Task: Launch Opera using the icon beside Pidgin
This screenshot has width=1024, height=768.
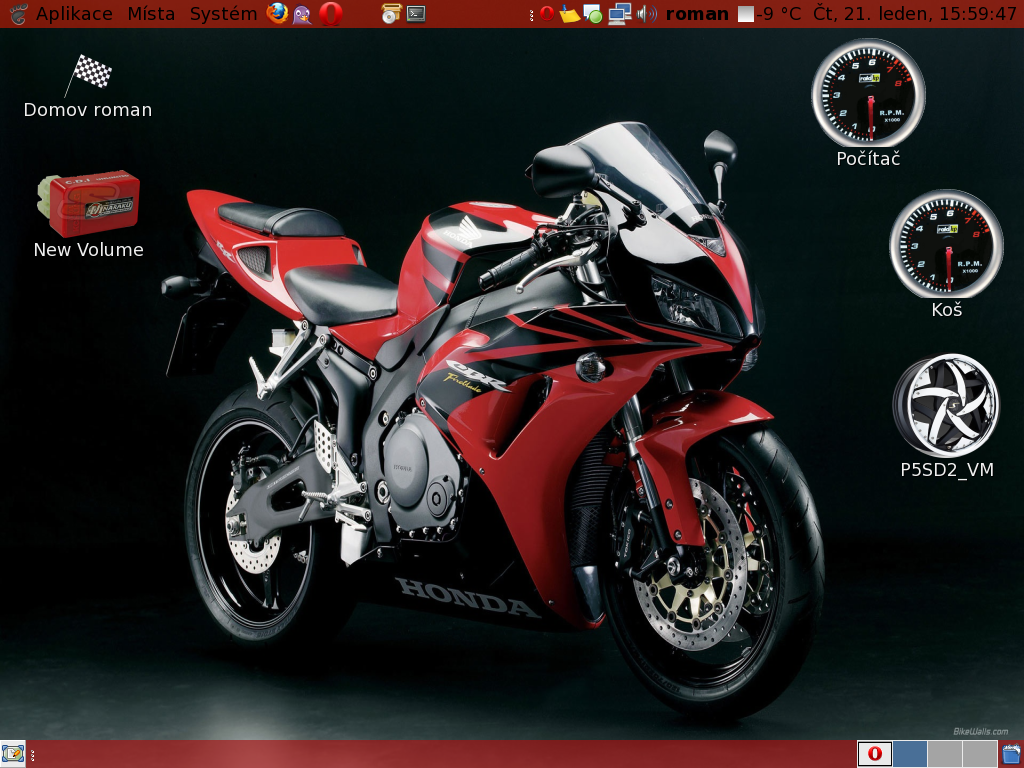Action: click(331, 14)
